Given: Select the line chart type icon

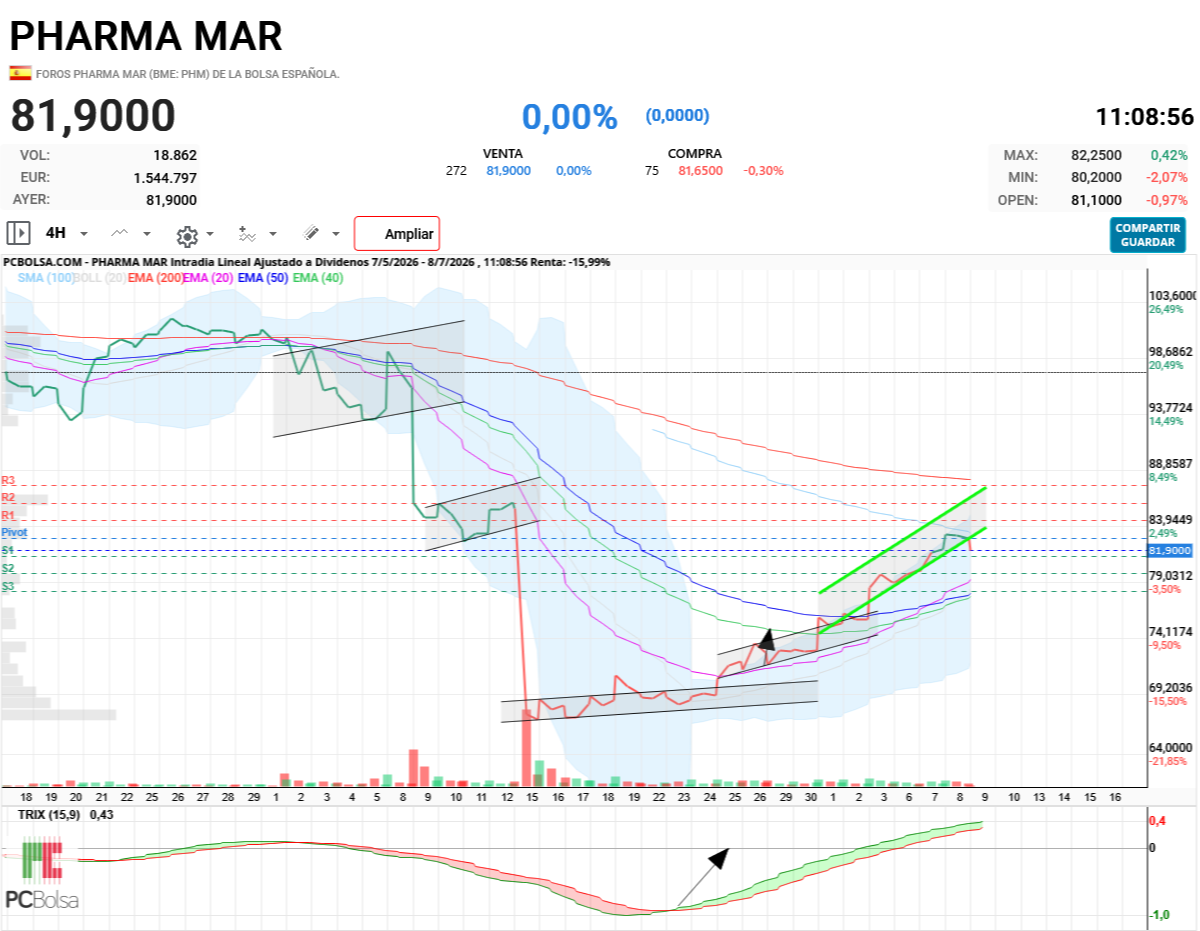Looking at the screenshot, I should click(120, 233).
